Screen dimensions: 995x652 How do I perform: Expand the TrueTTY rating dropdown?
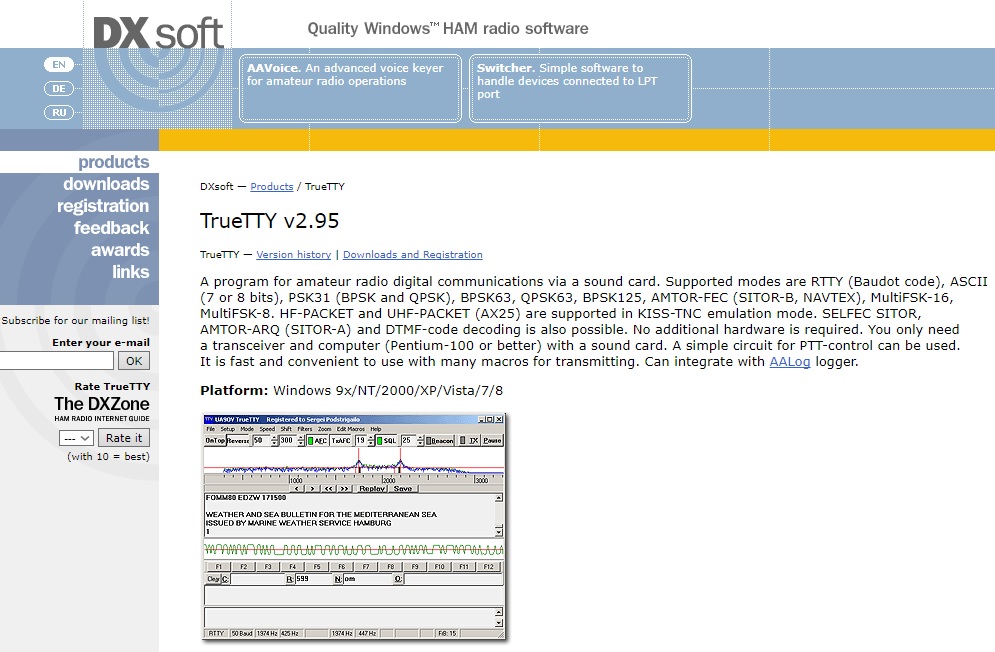76,438
